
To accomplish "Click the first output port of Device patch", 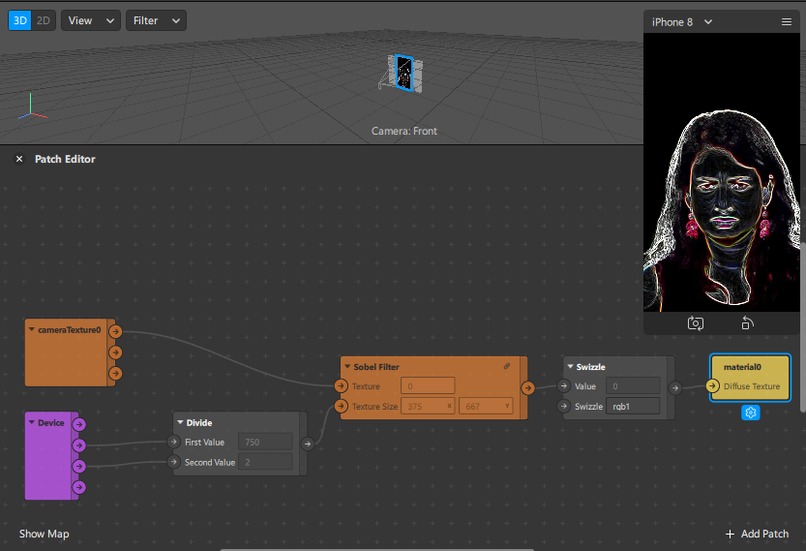I will [x=79, y=425].
